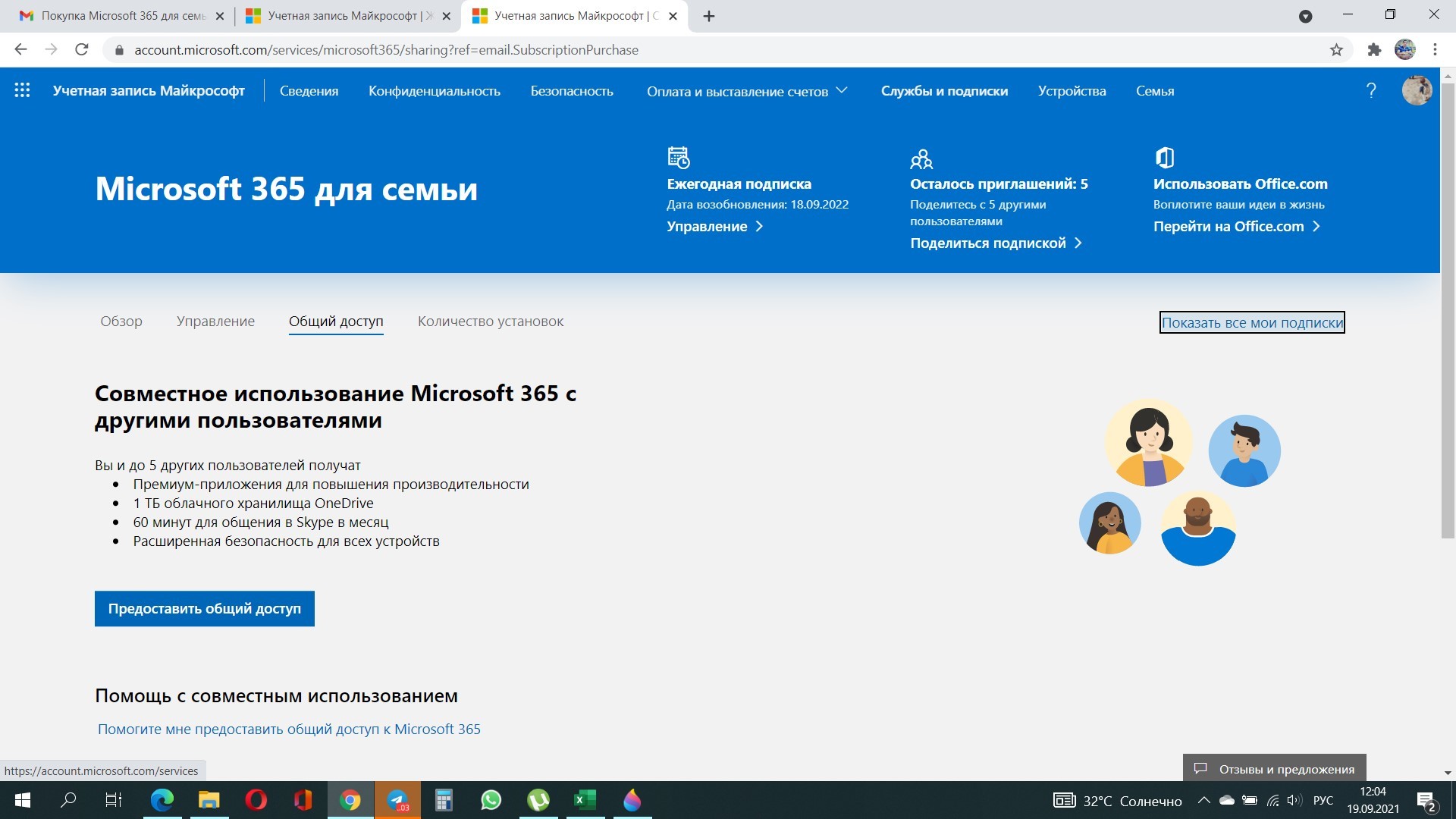Open Chrome three-dot menu
Image resolution: width=1456 pixels, height=819 pixels.
1435,50
